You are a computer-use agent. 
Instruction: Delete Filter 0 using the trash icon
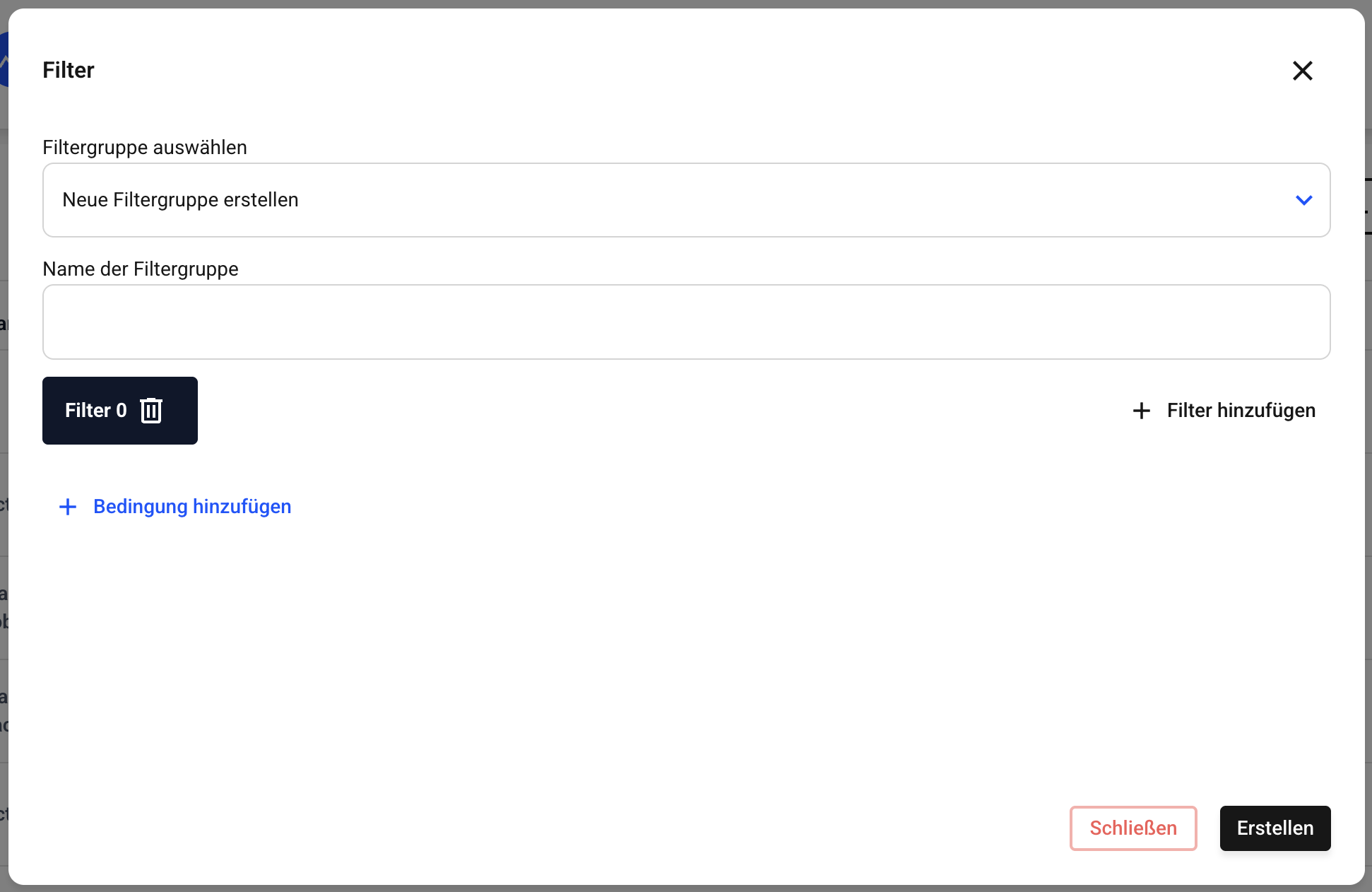(x=151, y=411)
